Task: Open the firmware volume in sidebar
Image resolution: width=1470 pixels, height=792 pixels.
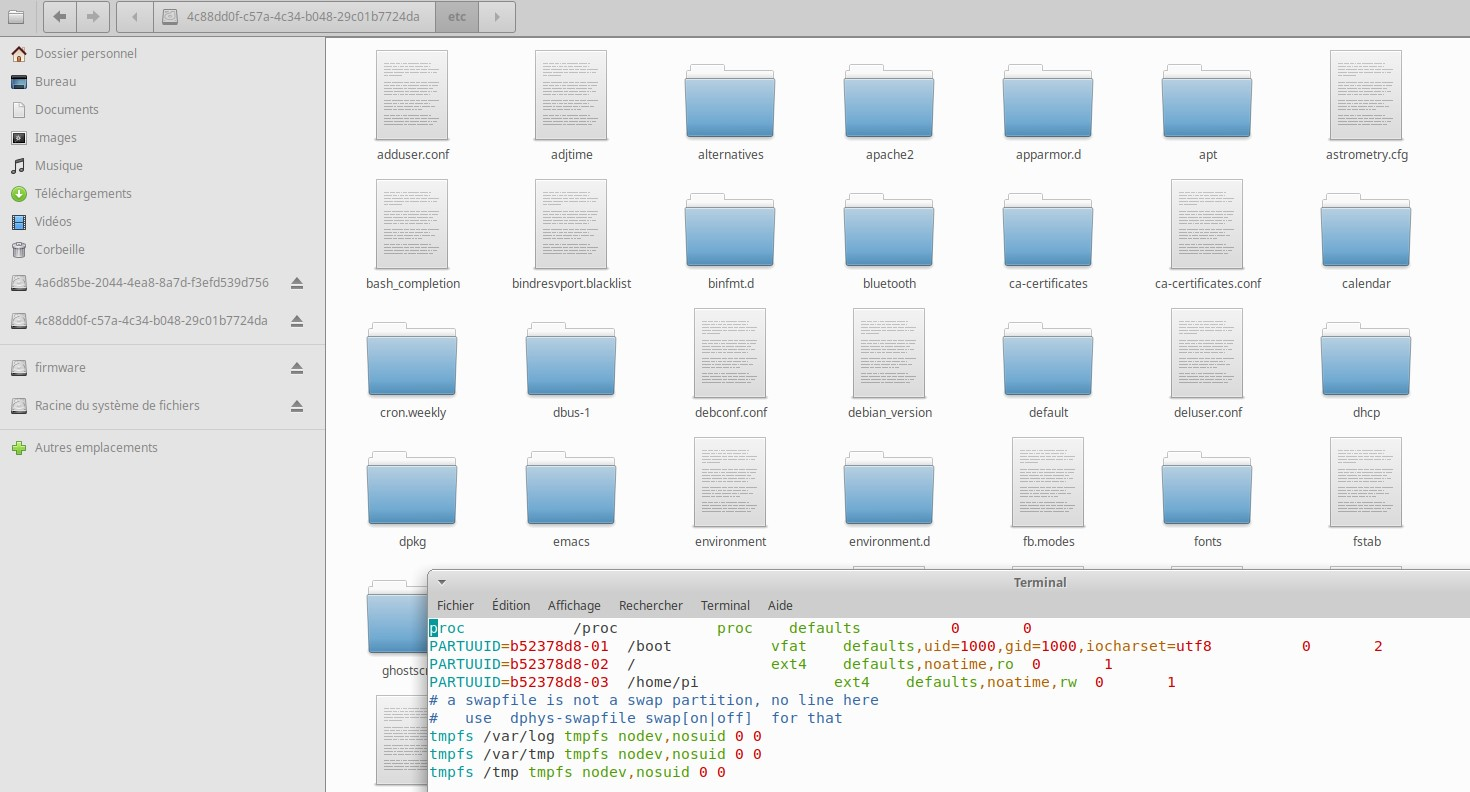Action: pyautogui.click(x=60, y=367)
